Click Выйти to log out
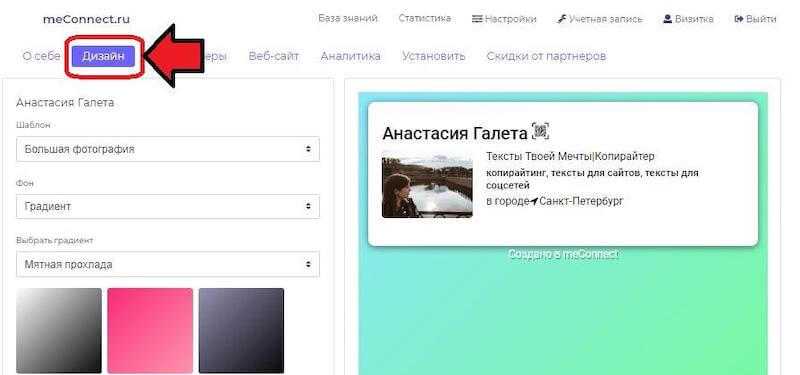 pyautogui.click(x=755, y=19)
